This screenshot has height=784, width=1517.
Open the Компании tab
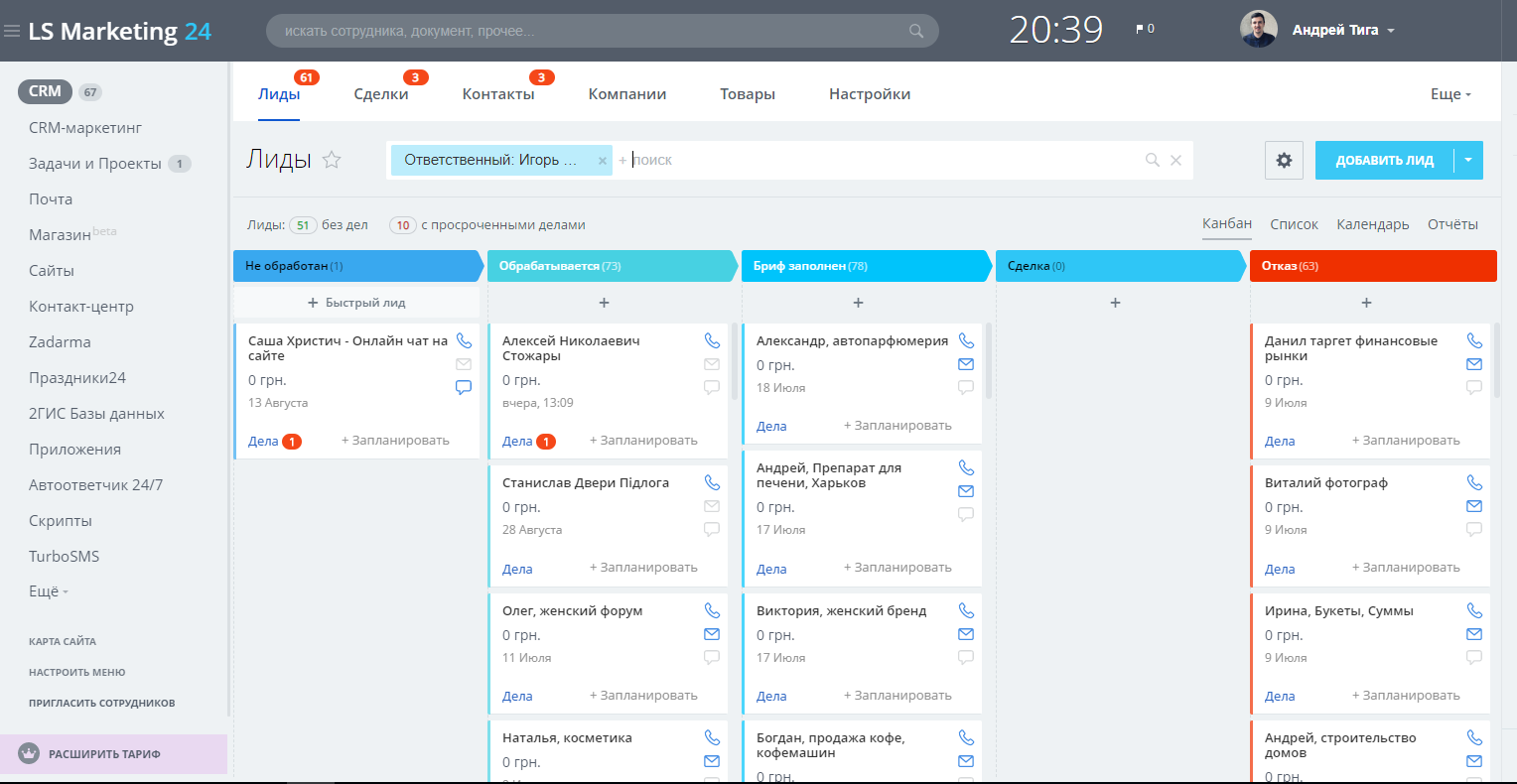627,94
